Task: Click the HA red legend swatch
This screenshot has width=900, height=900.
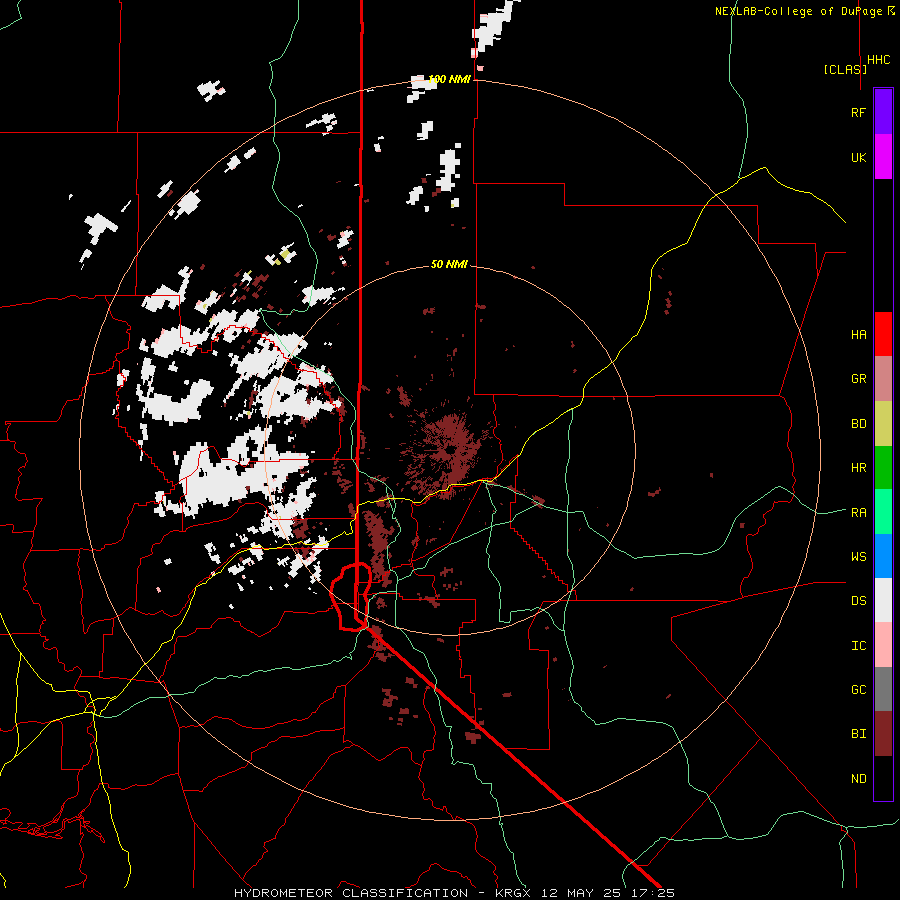Action: 883,334
